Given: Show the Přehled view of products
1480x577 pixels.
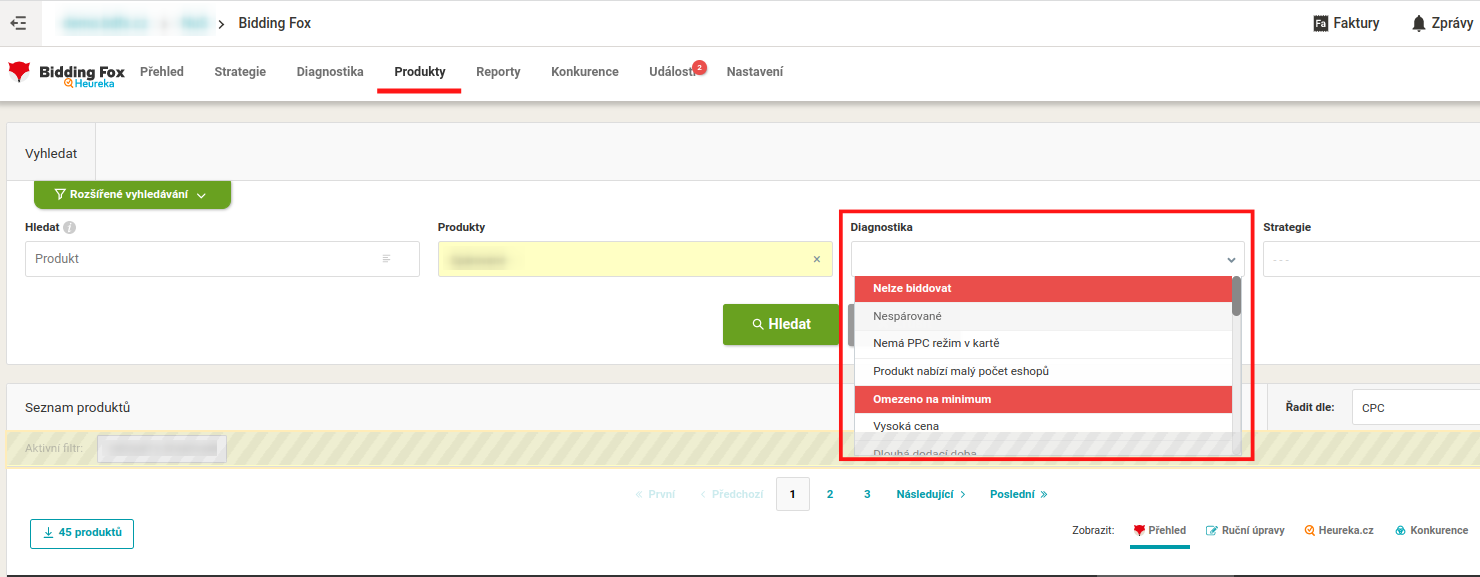Looking at the screenshot, I should (x=1160, y=531).
